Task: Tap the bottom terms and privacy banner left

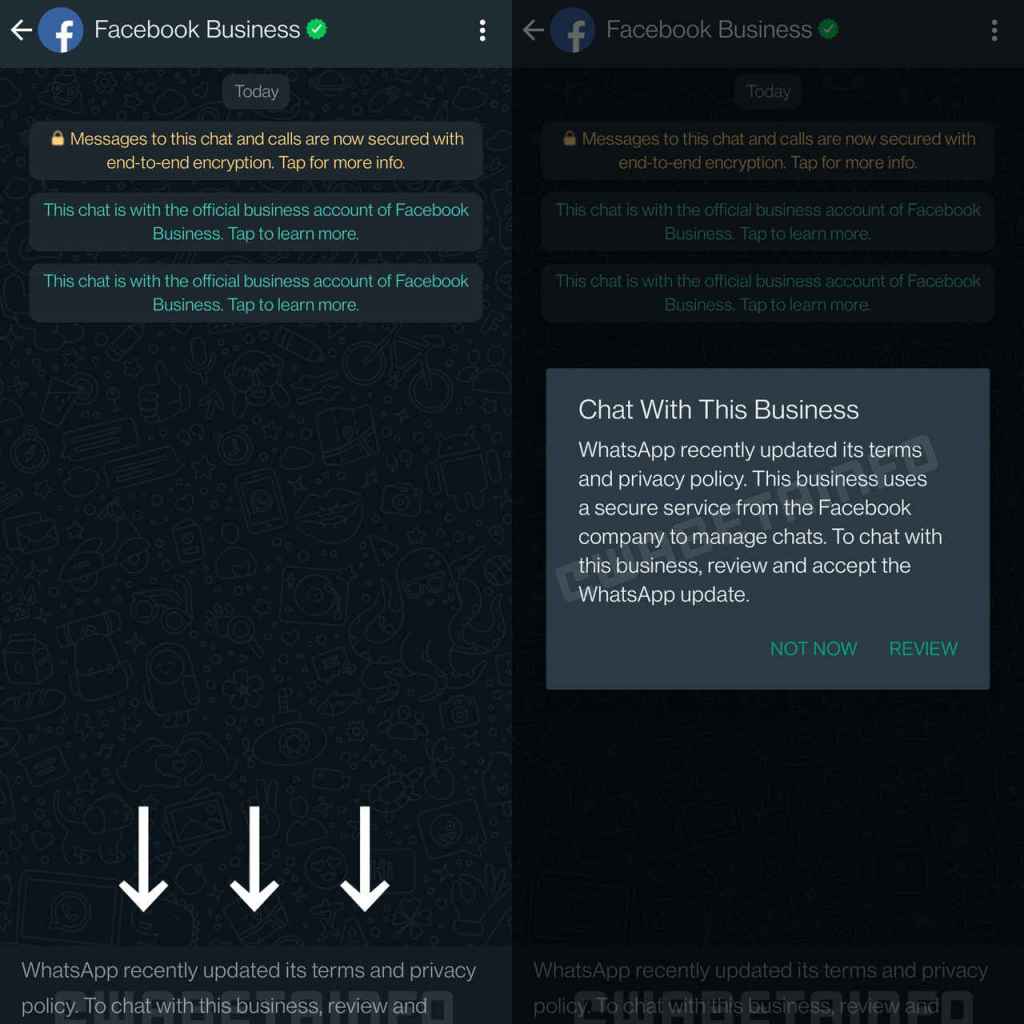Action: [x=256, y=985]
